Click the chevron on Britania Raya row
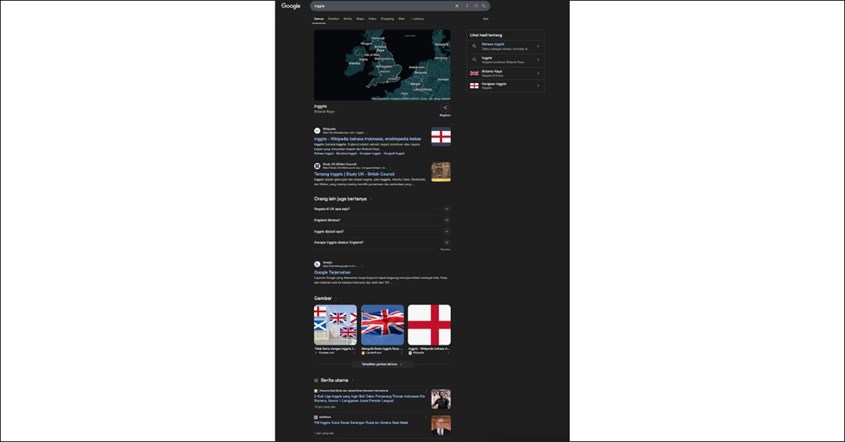Image resolution: width=845 pixels, height=442 pixels. (538, 73)
